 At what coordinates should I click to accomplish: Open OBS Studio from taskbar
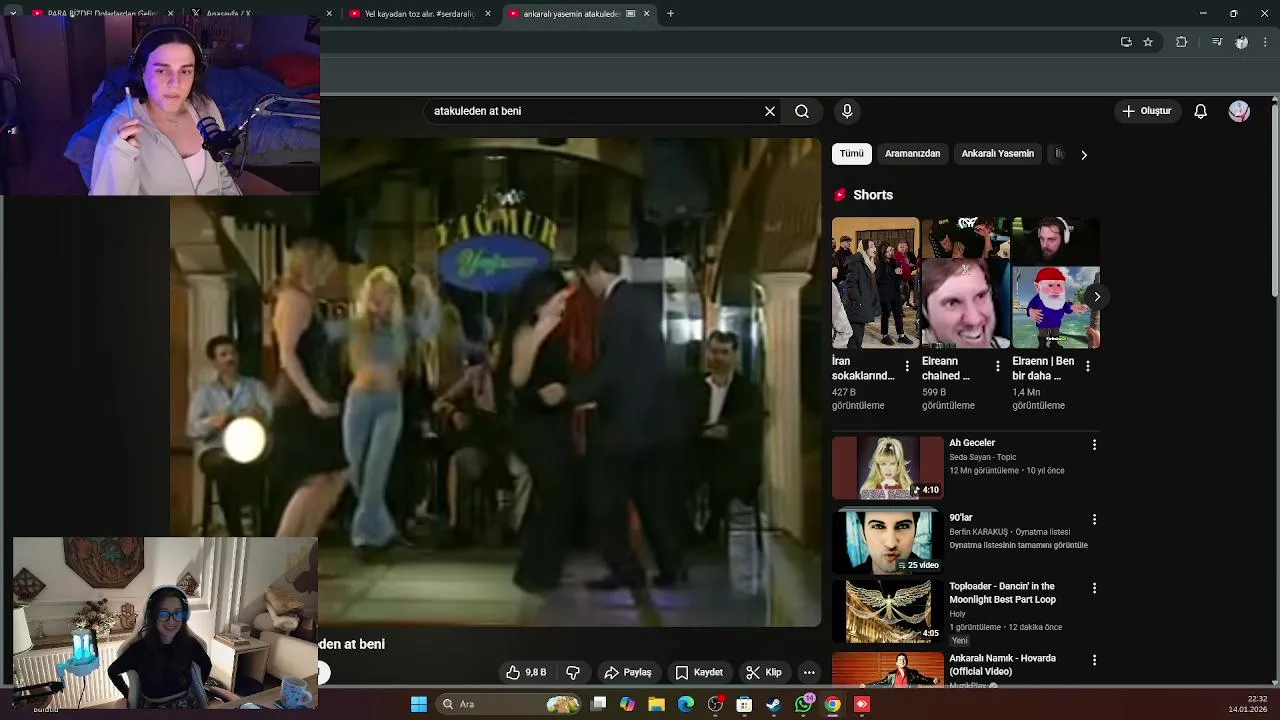(715, 704)
